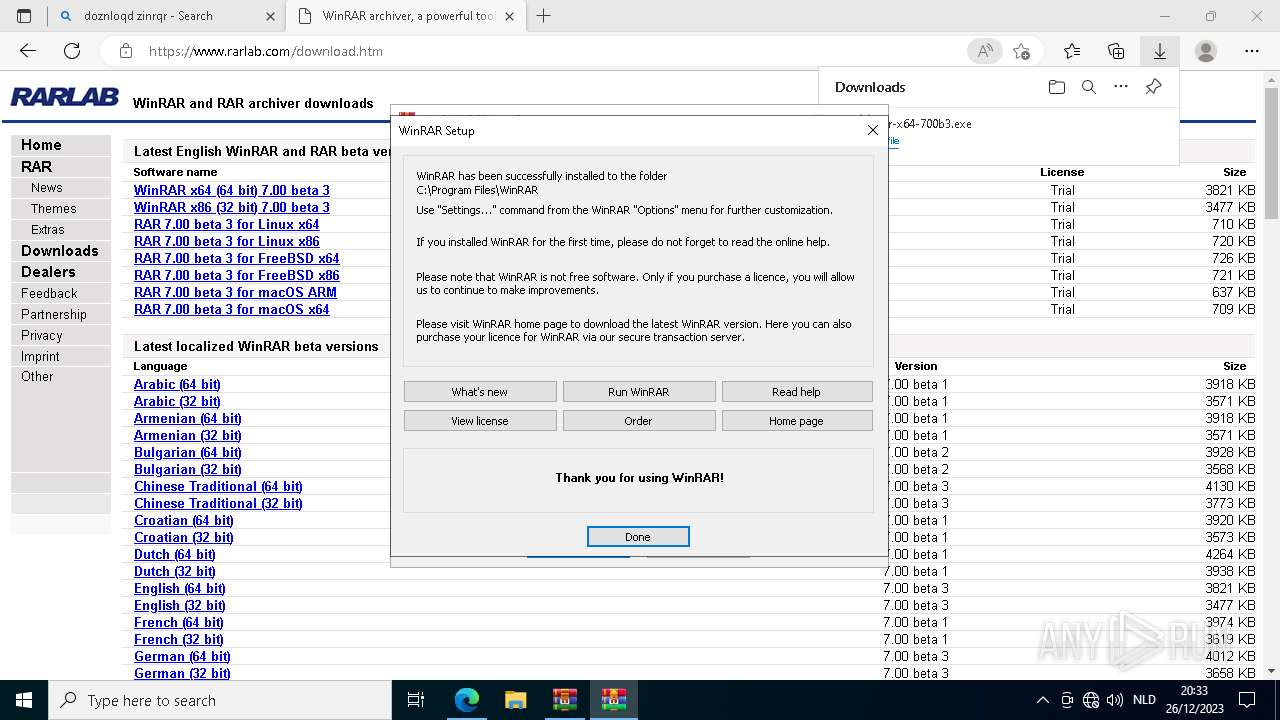This screenshot has width=1280, height=720.
Task: Open Microsoft Edge from taskbar
Action: (467, 700)
